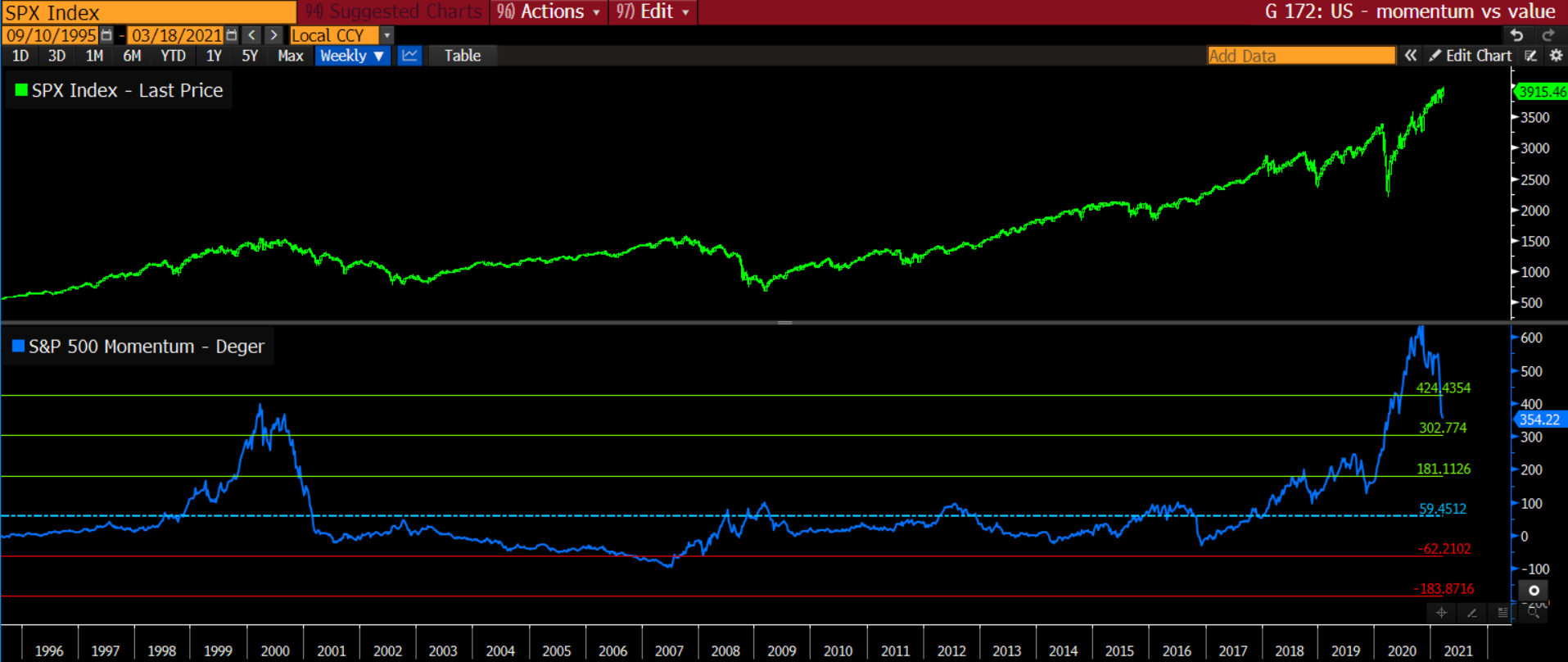Screen dimensions: 1568x662
Task: Click the Local CCY currency field
Action: (334, 35)
